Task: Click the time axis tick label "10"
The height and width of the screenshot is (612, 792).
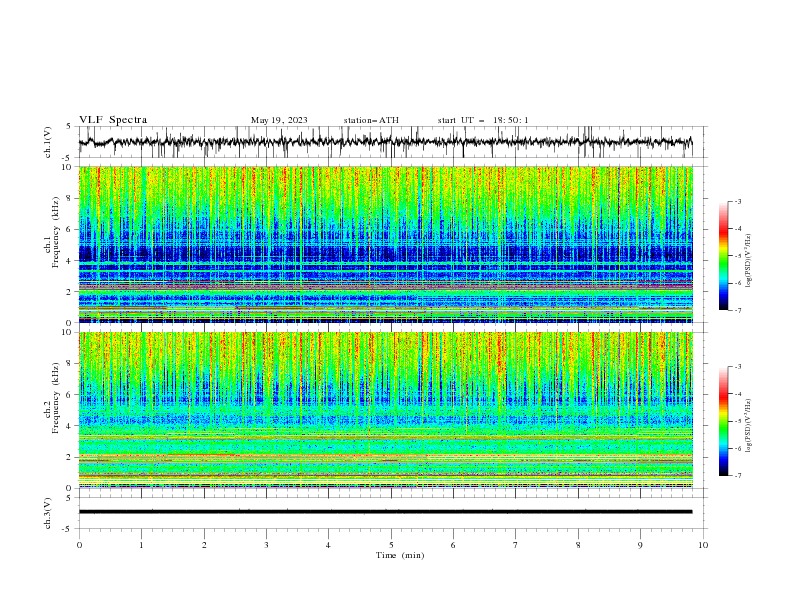Action: 703,545
